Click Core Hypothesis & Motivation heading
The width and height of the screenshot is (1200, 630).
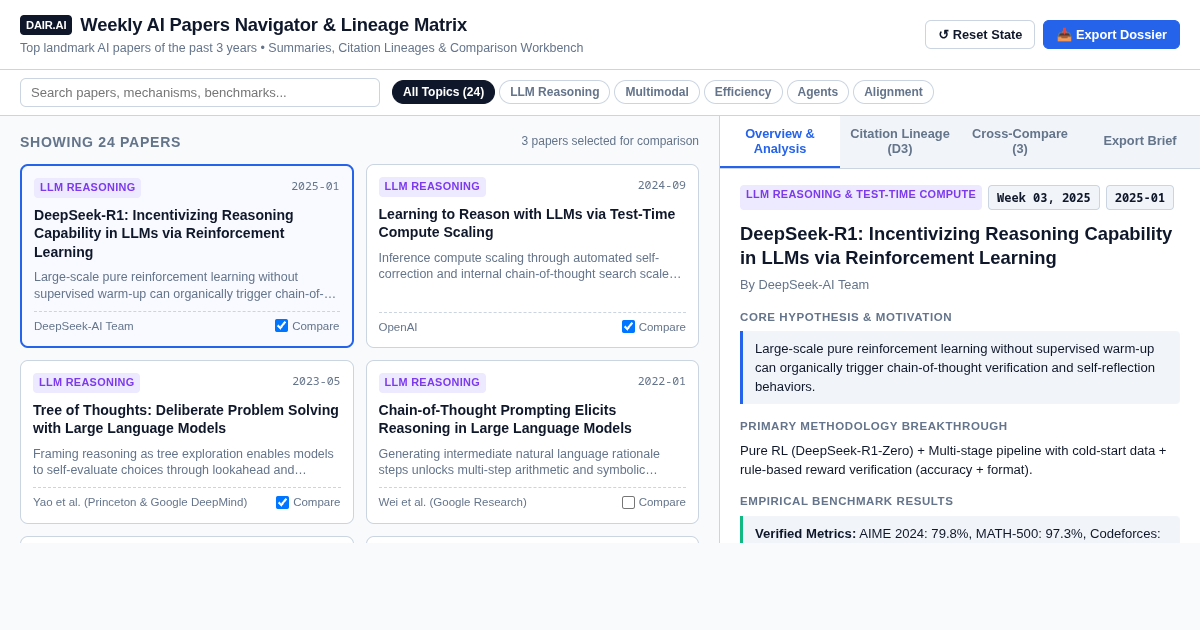tap(846, 317)
